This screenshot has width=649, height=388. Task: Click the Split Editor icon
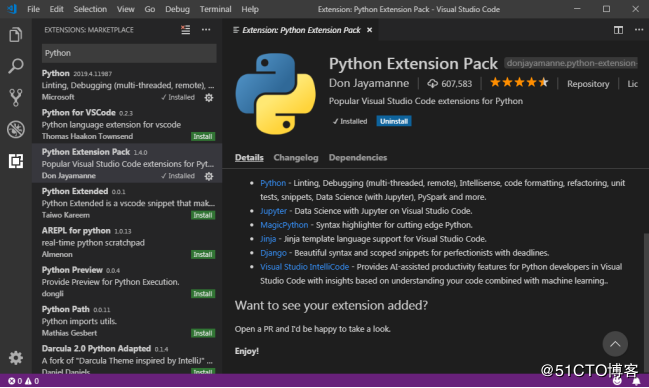pos(618,30)
